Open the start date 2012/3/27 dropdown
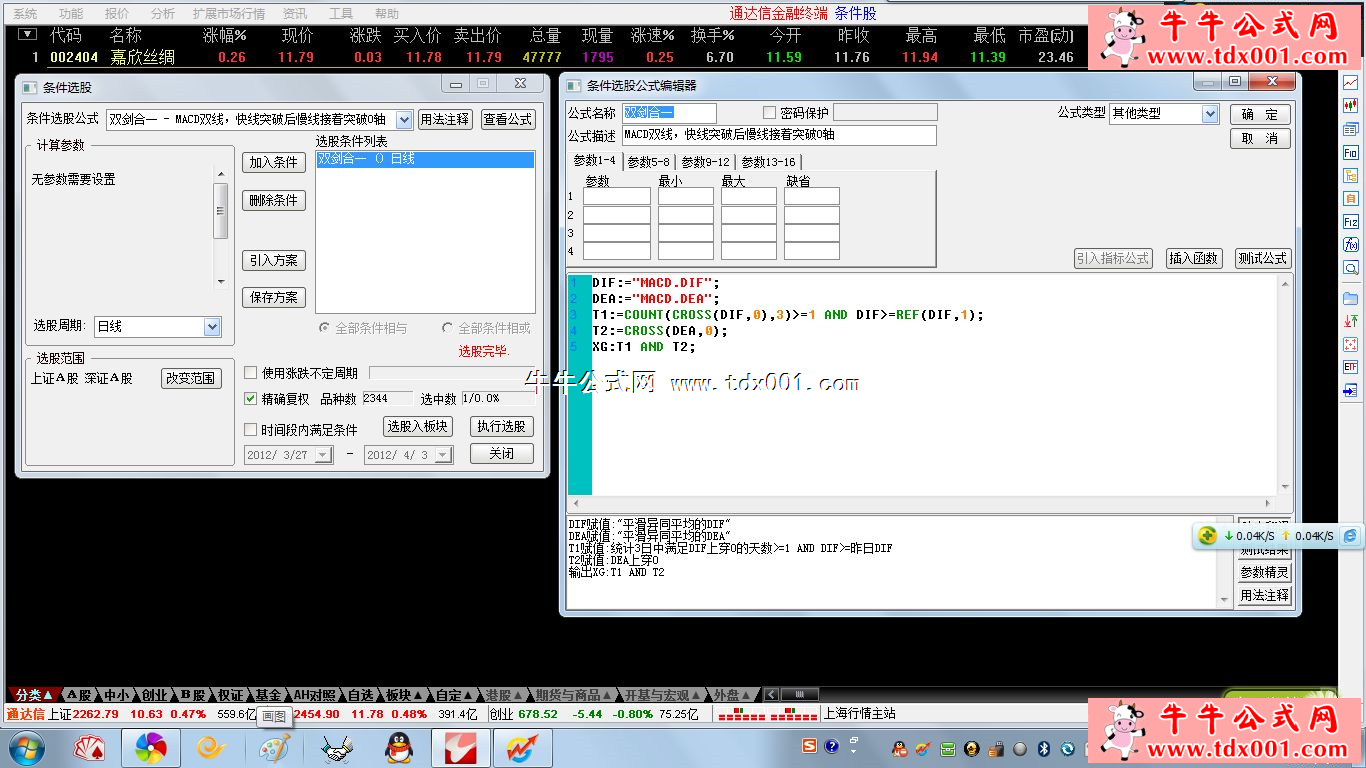 pos(322,455)
